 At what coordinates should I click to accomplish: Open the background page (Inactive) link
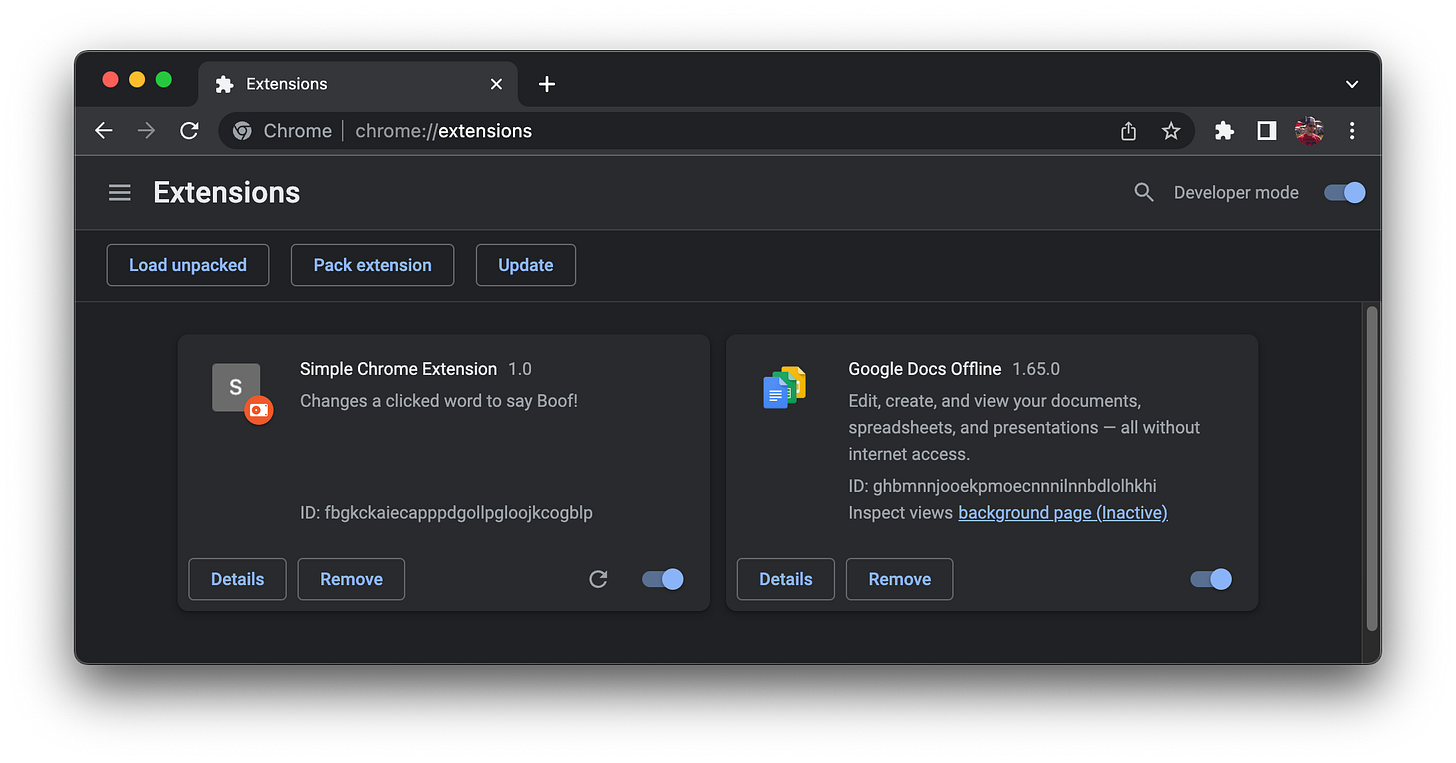pos(1063,513)
